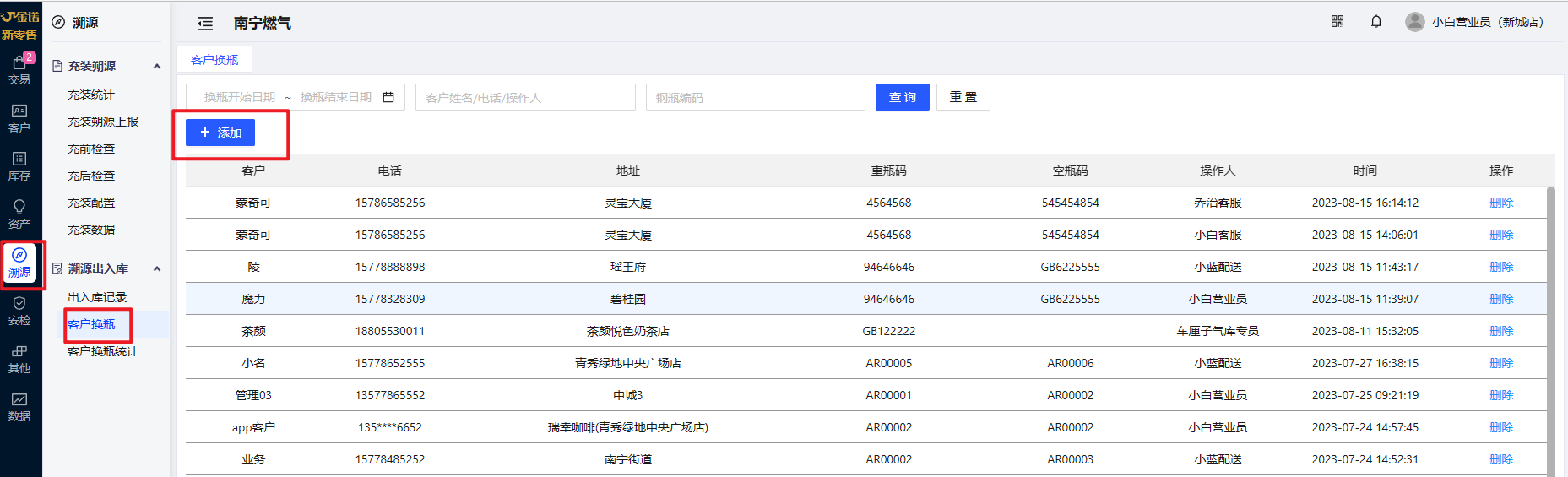Click the 查询 search button
The image size is (1568, 477).
[x=902, y=97]
